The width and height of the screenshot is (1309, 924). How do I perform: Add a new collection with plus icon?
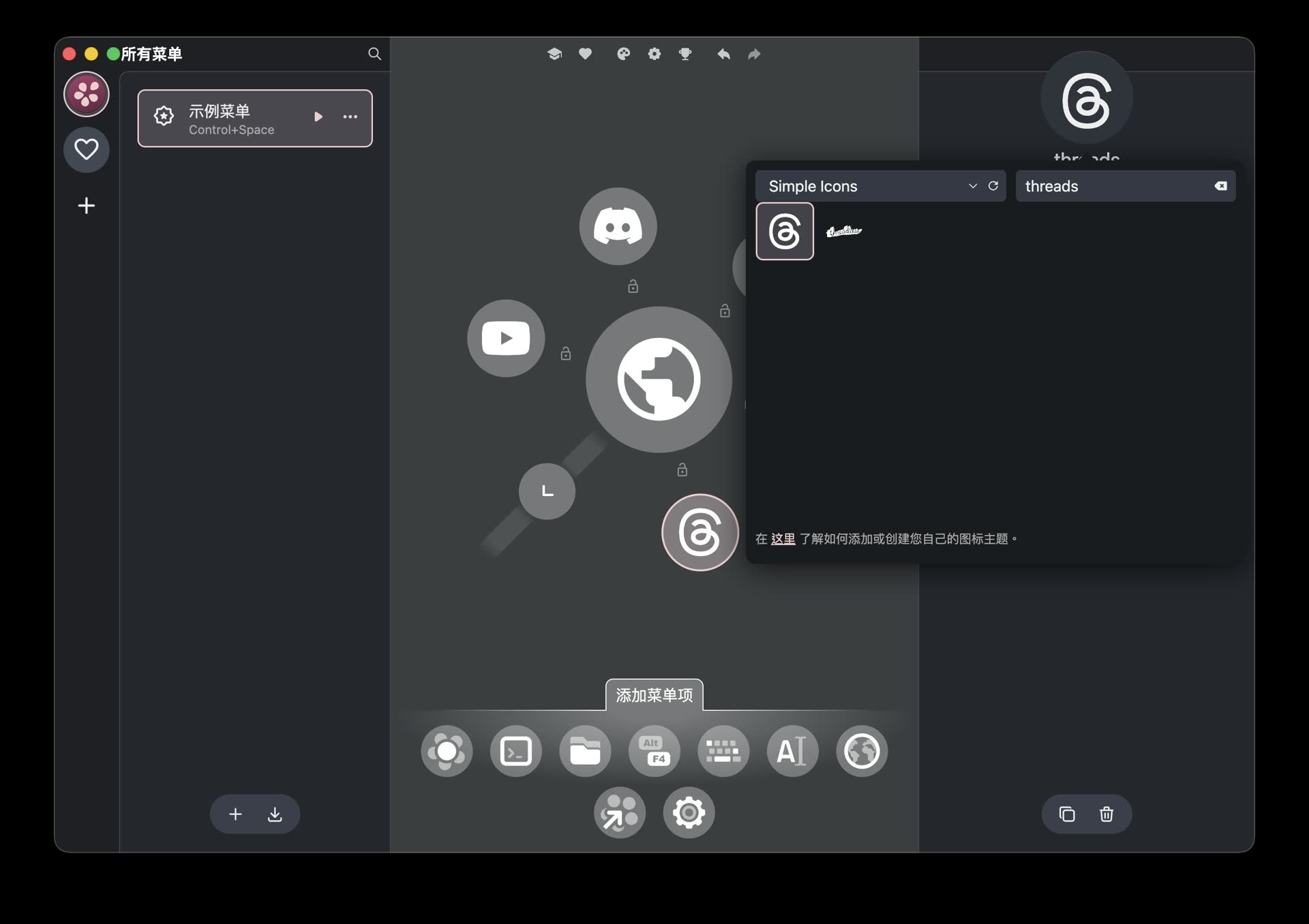(87, 206)
